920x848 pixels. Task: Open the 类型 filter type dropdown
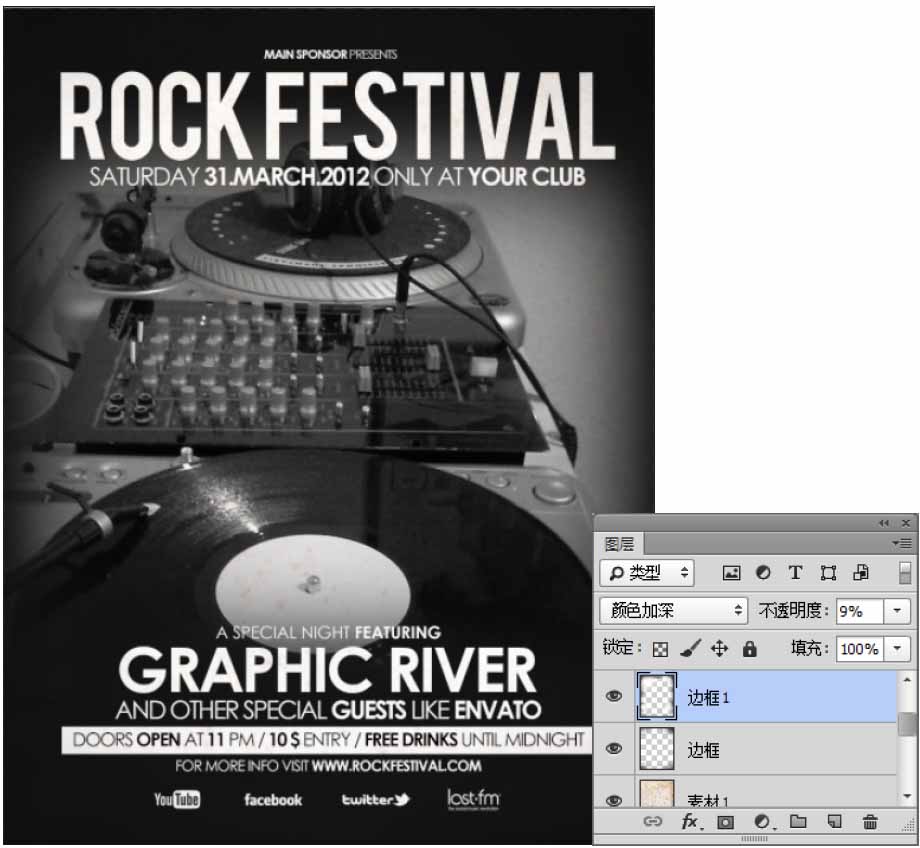pyautogui.click(x=647, y=573)
